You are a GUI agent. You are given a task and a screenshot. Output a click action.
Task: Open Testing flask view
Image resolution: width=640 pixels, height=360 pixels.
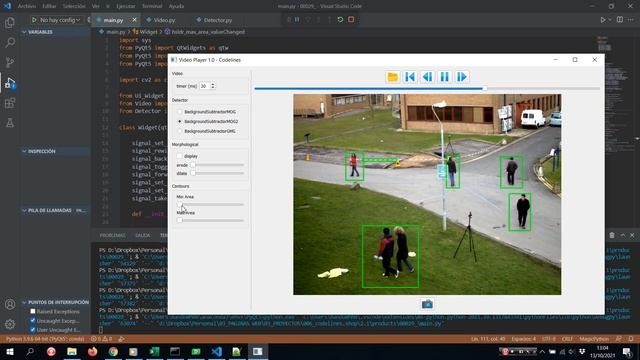(10, 122)
